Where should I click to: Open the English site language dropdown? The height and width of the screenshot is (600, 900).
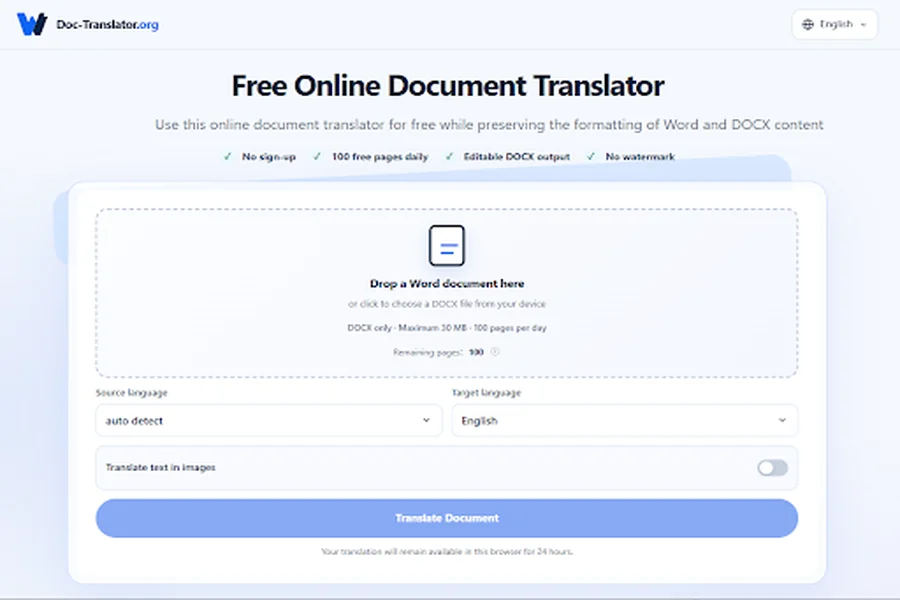click(835, 24)
